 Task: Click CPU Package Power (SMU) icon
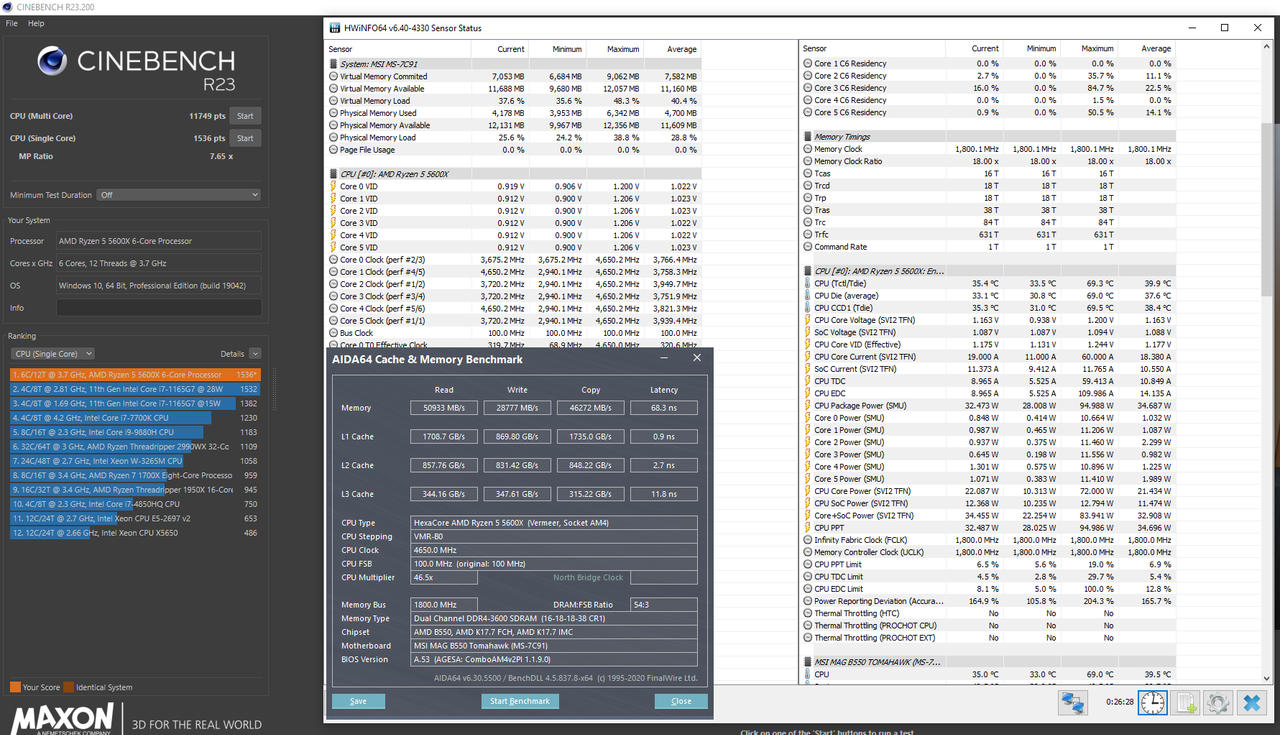click(807, 405)
